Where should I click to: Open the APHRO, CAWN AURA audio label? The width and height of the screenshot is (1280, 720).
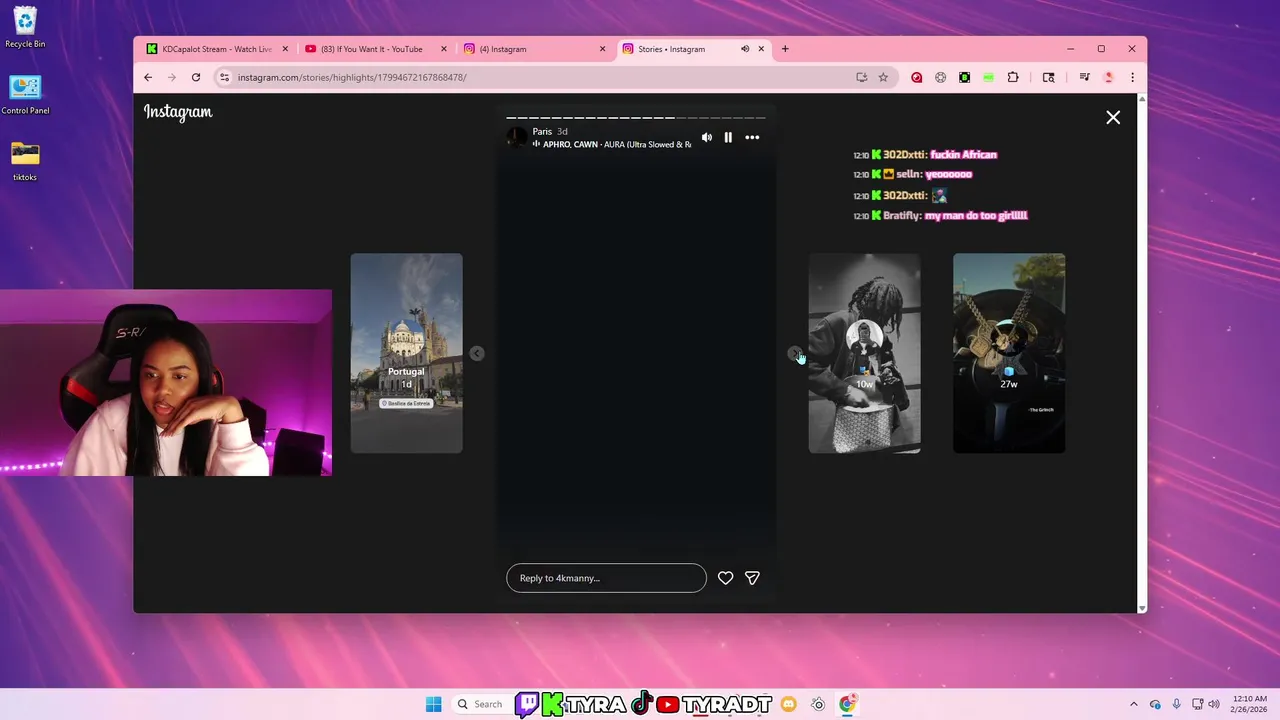click(612, 144)
